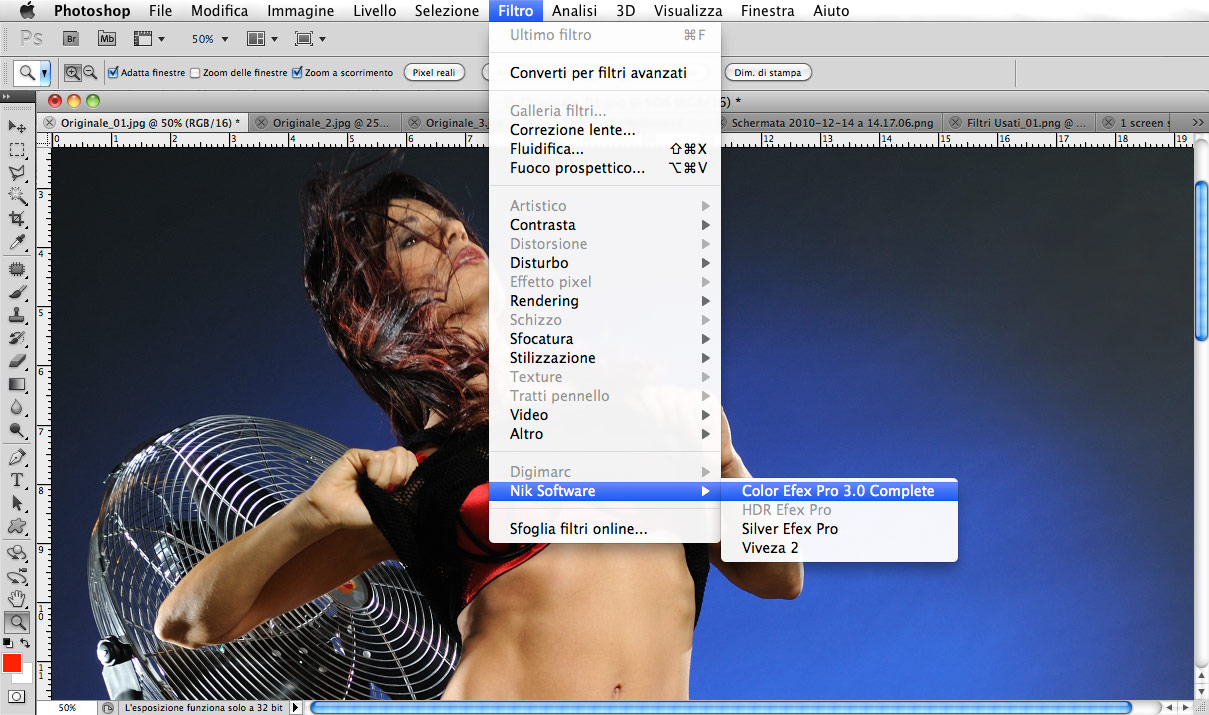Expand the Contrasta submenu
1209x715 pixels.
(x=604, y=225)
